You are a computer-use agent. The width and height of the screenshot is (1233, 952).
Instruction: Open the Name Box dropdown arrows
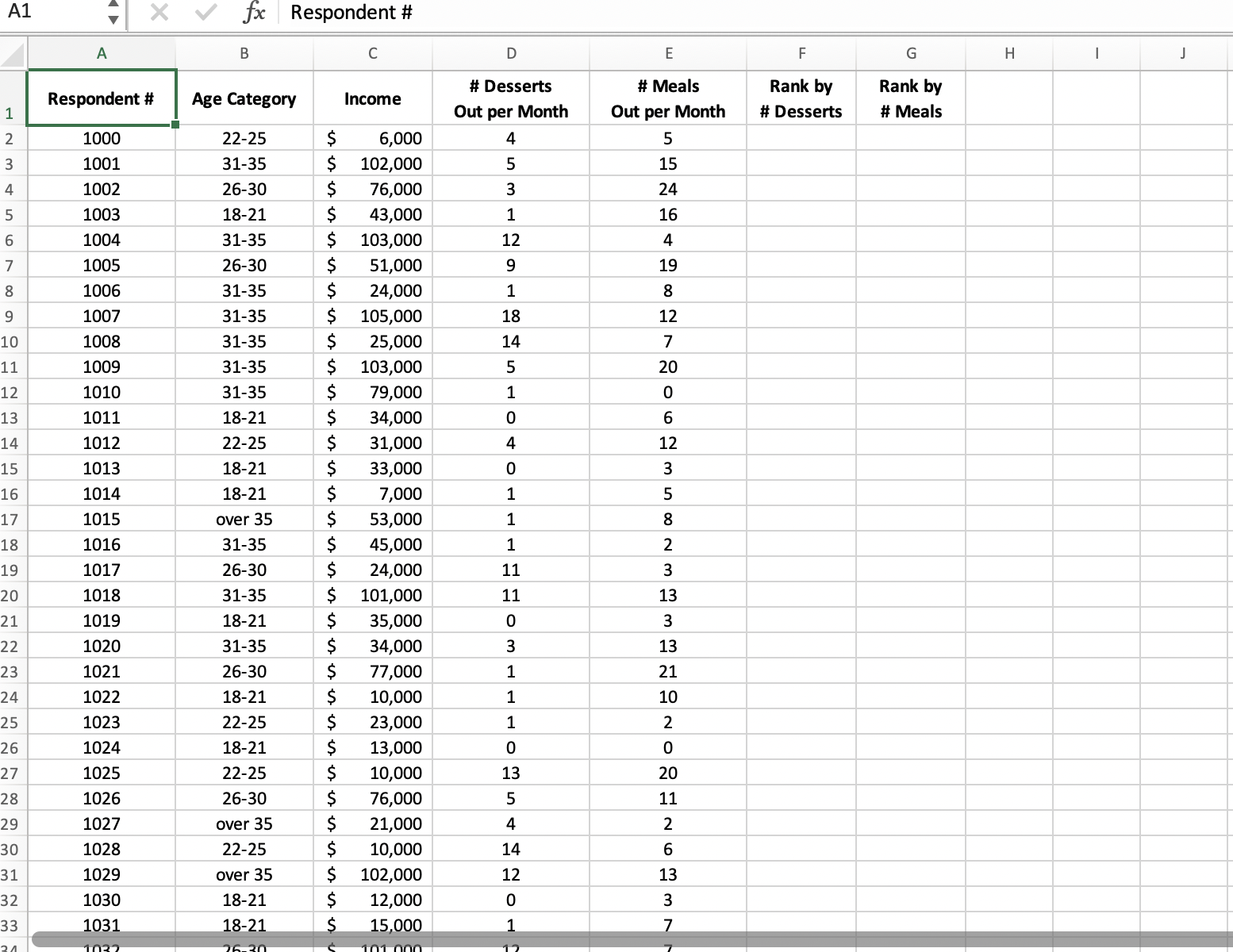[x=113, y=13]
